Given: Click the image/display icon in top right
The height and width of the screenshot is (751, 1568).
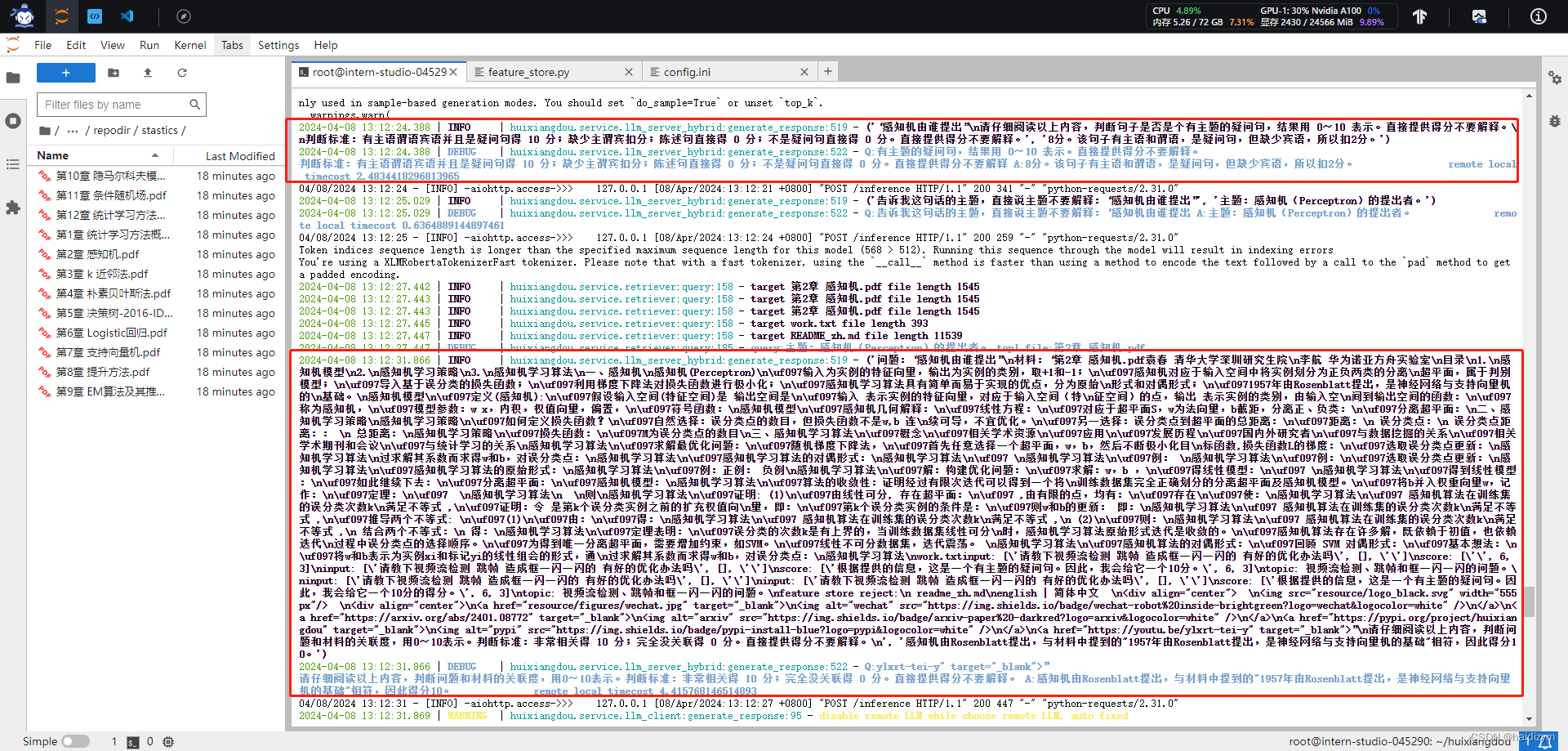Looking at the screenshot, I should 1479,16.
